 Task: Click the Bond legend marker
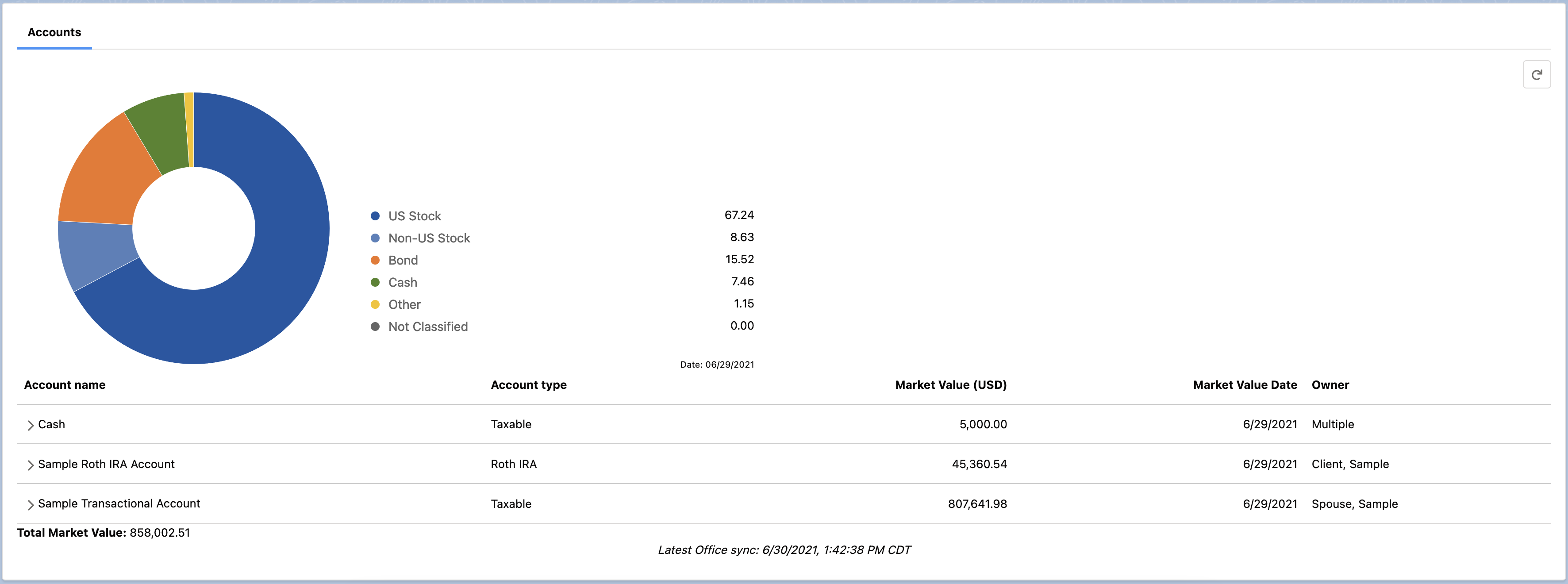375,260
